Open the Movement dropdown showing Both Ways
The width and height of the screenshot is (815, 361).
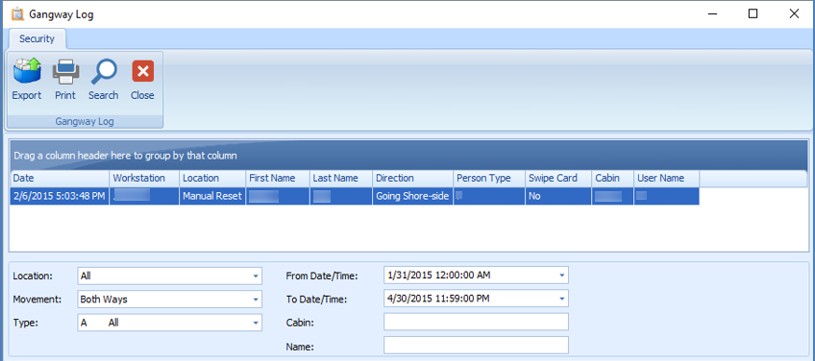255,299
